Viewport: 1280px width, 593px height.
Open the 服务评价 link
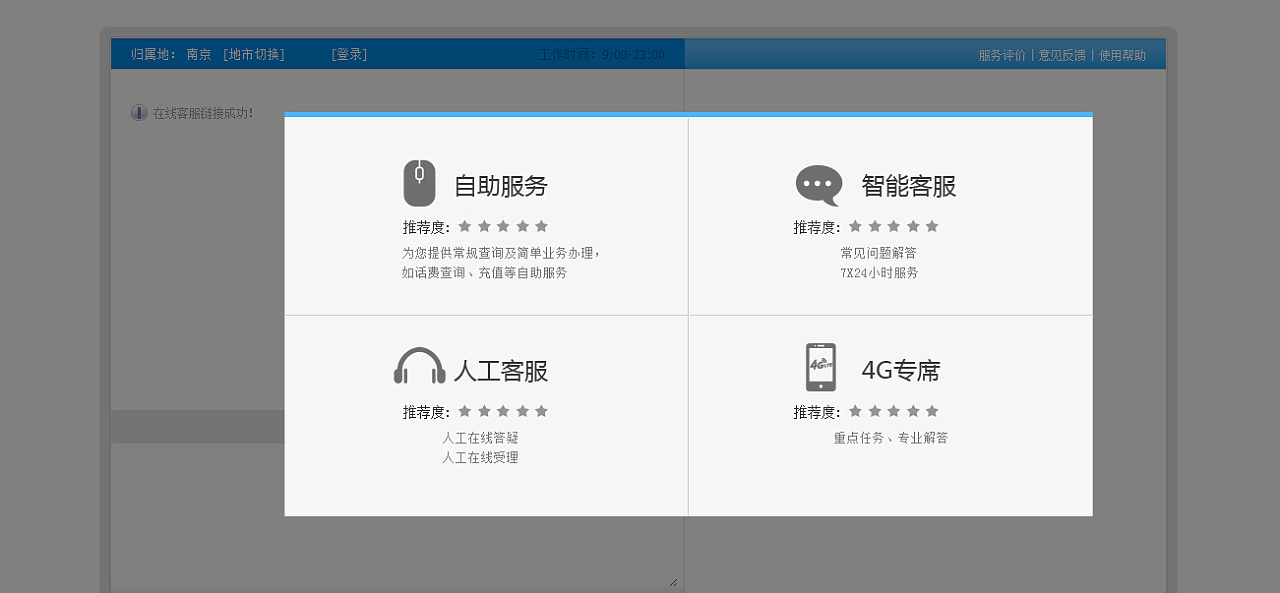[x=1002, y=55]
